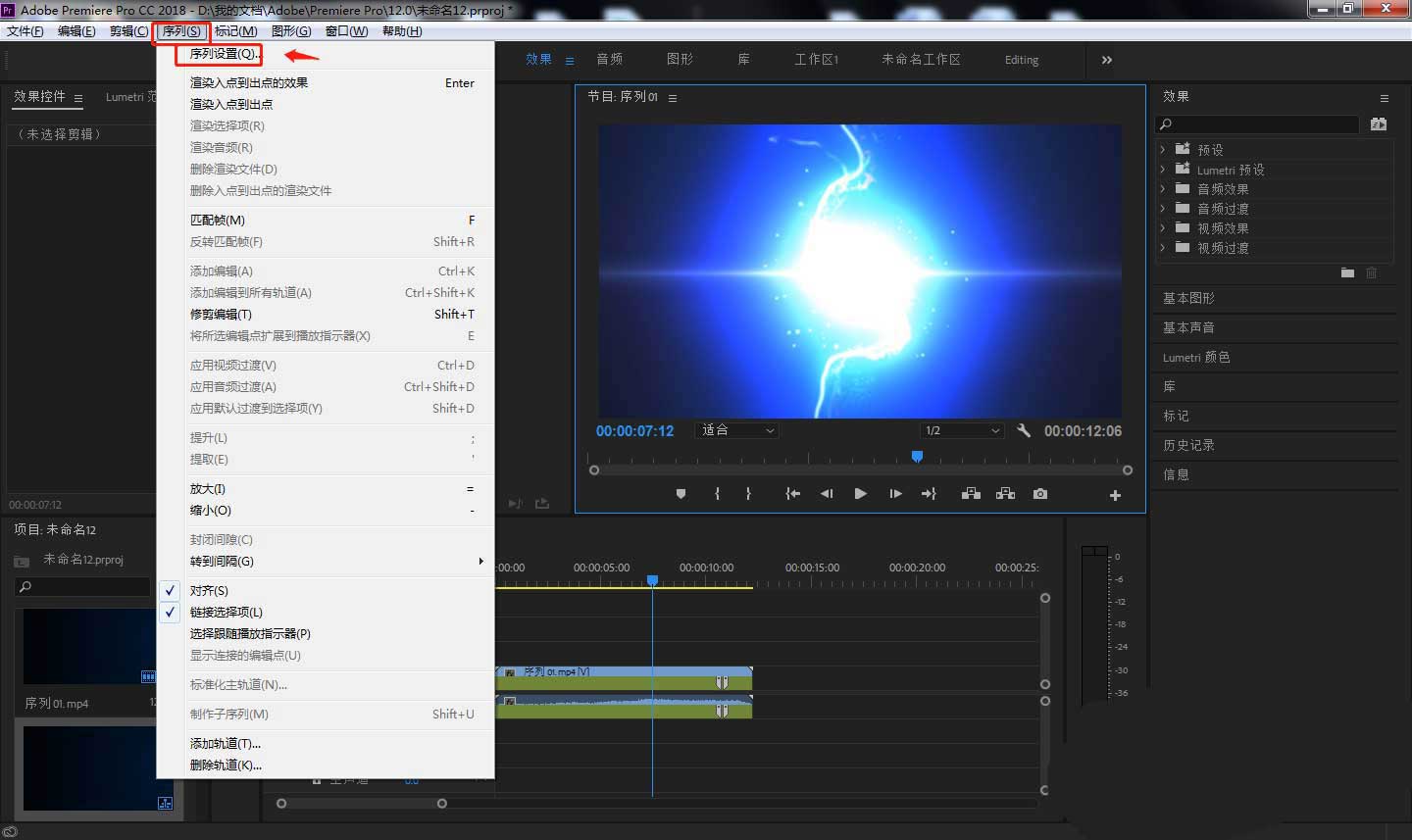1412x840 pixels.
Task: Open the wrench settings icon
Action: coord(1024,430)
